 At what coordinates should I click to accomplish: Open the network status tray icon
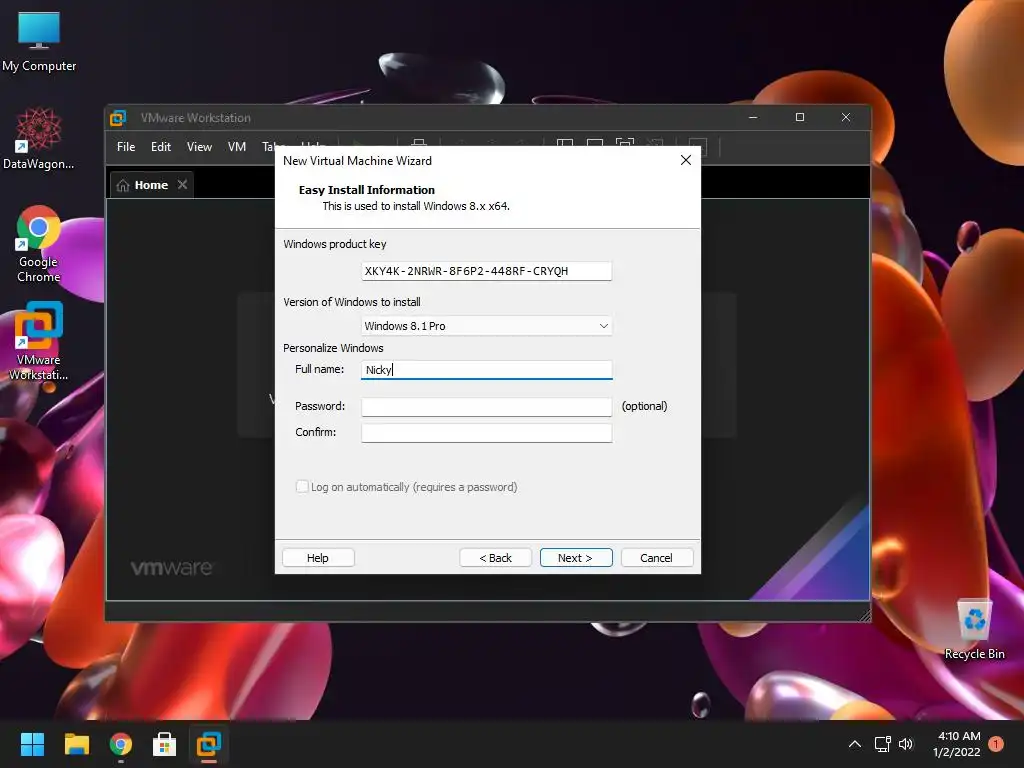[x=882, y=744]
